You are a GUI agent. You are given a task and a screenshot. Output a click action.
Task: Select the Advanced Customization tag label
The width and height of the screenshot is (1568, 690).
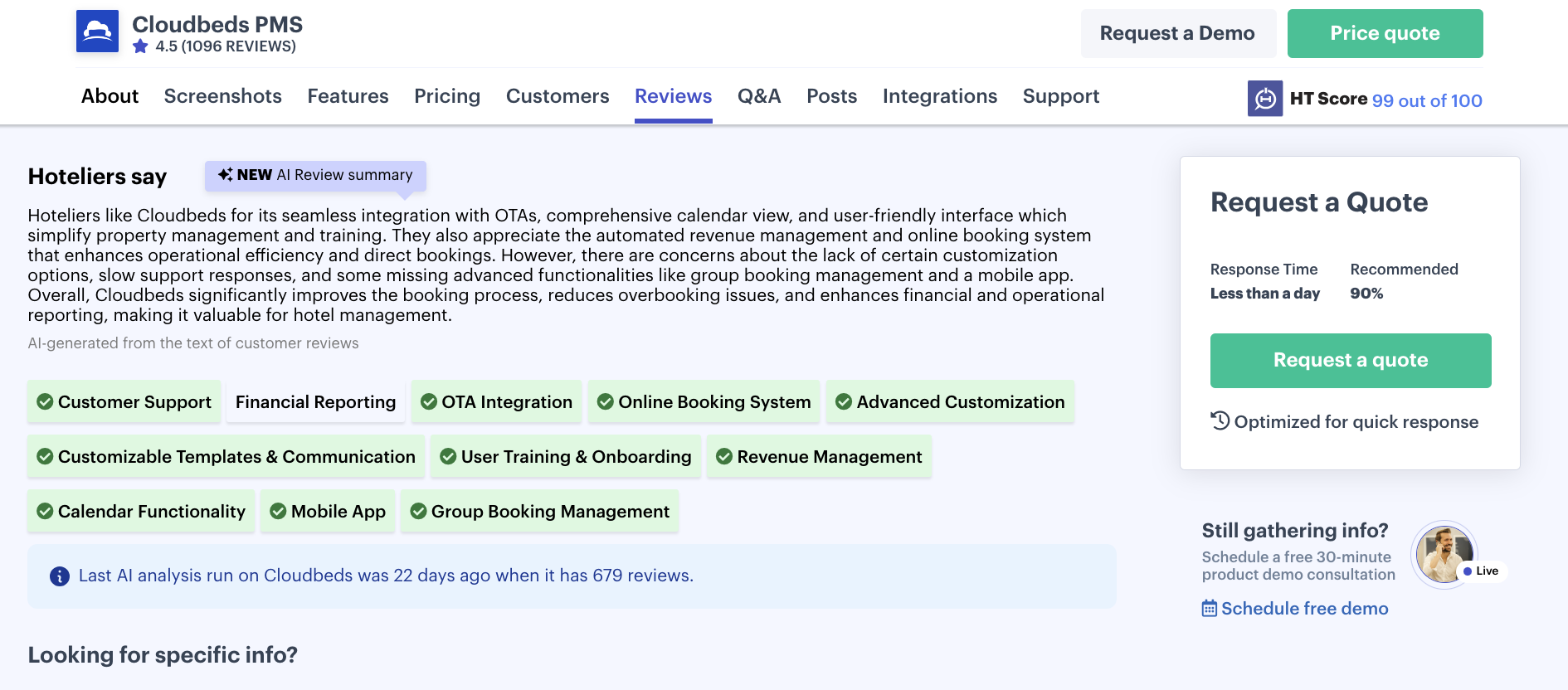pyautogui.click(x=961, y=402)
